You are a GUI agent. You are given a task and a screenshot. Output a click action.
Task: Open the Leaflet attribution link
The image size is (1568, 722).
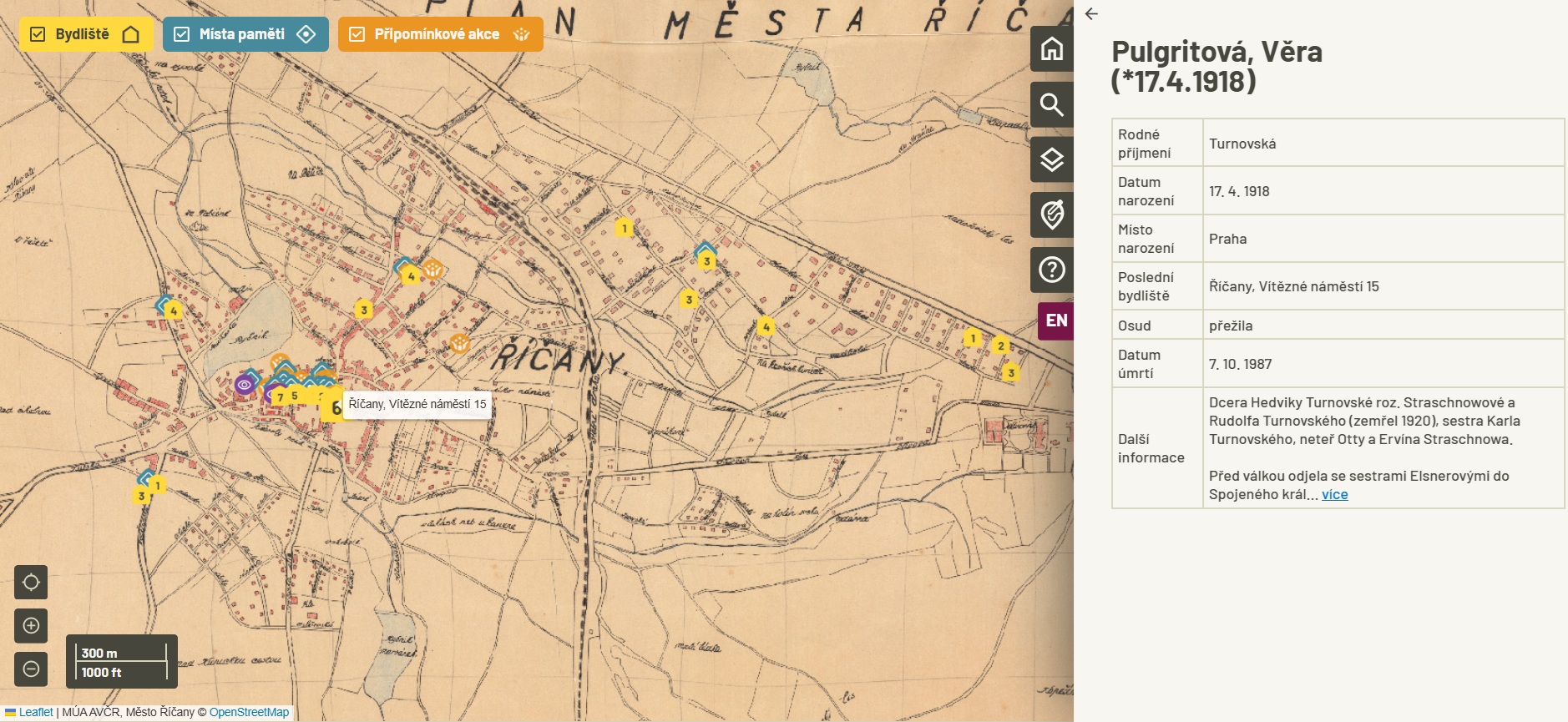36,712
